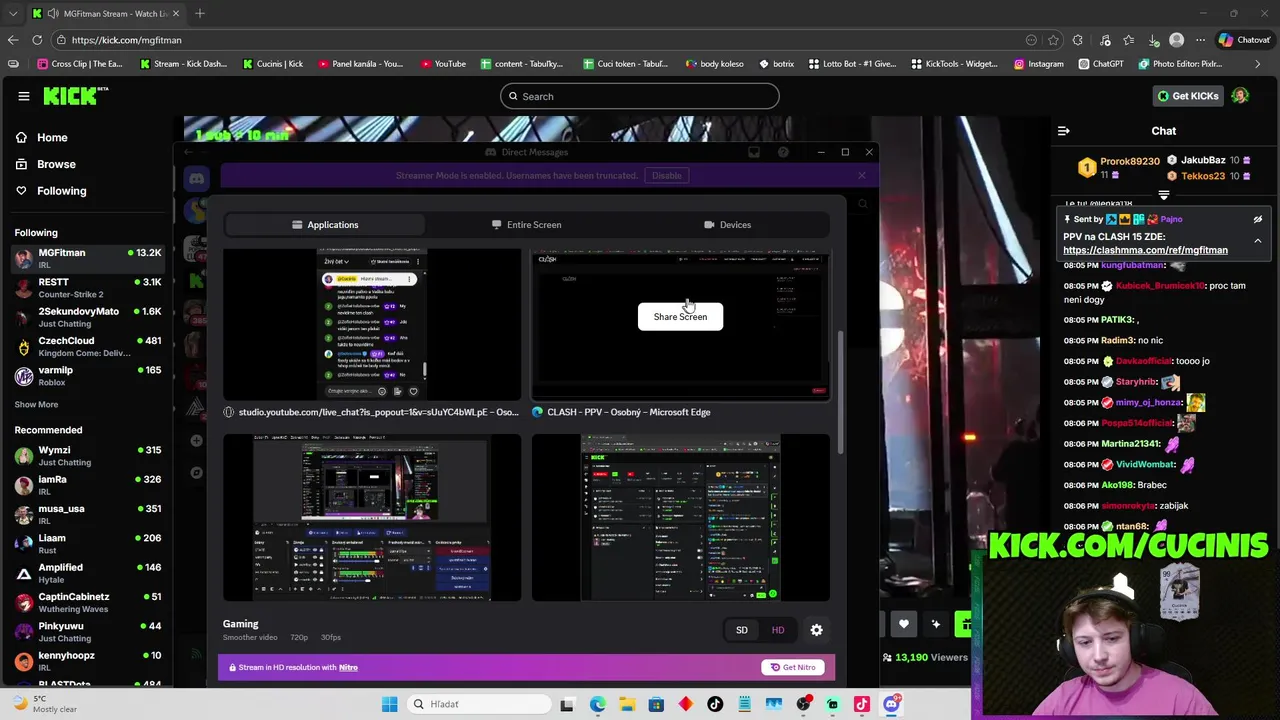
Task: Open 2SekundovyMato channel
Action: click(x=87, y=317)
